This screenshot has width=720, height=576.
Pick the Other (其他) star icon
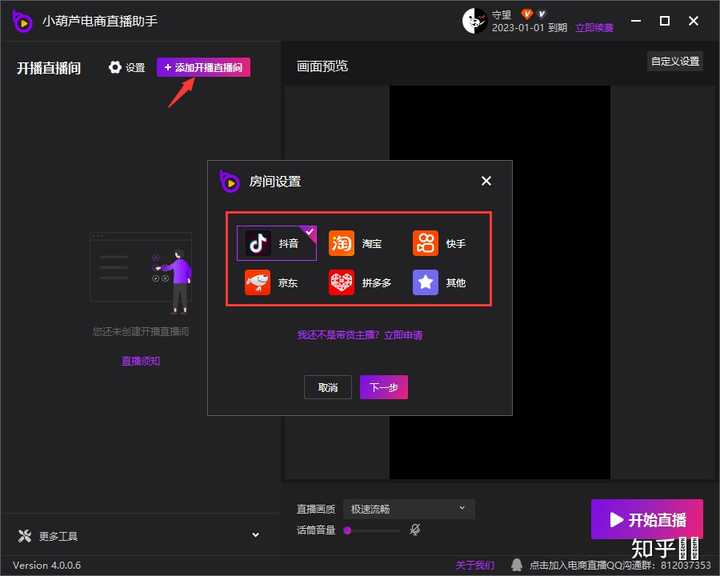point(425,282)
